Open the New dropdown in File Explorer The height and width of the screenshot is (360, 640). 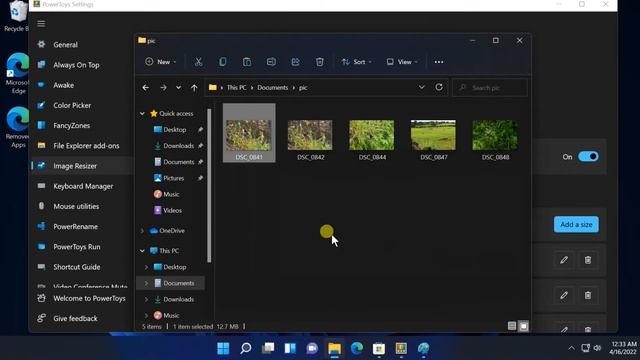pos(161,62)
